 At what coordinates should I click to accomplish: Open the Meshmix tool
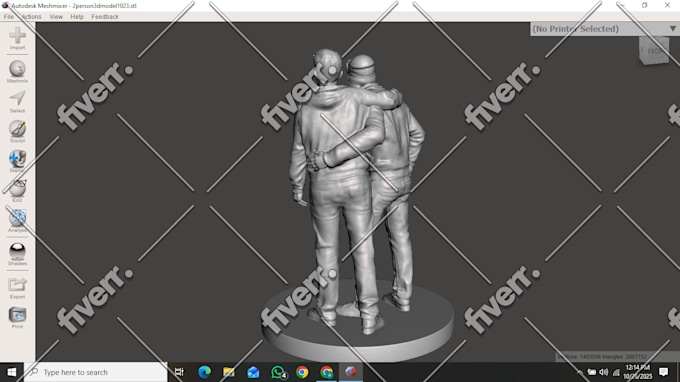pyautogui.click(x=17, y=72)
